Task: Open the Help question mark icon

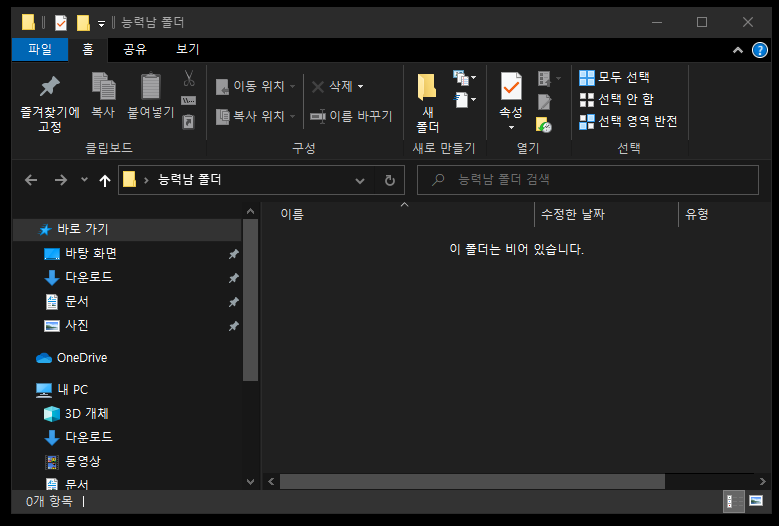Action: coord(760,50)
